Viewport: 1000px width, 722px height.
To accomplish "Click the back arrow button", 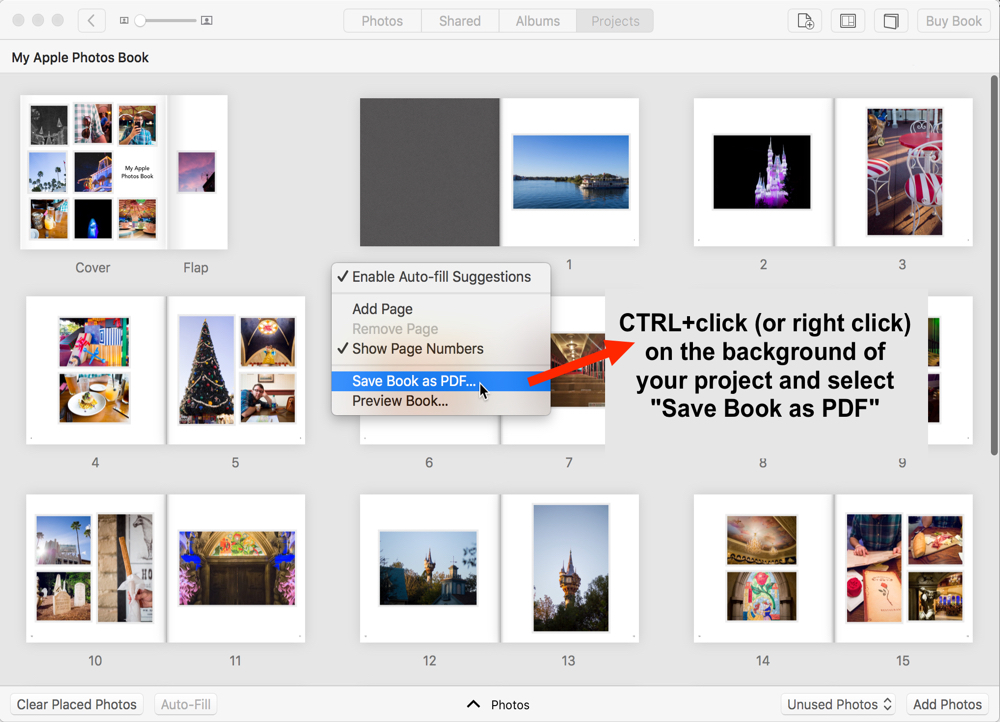I will pyautogui.click(x=91, y=20).
